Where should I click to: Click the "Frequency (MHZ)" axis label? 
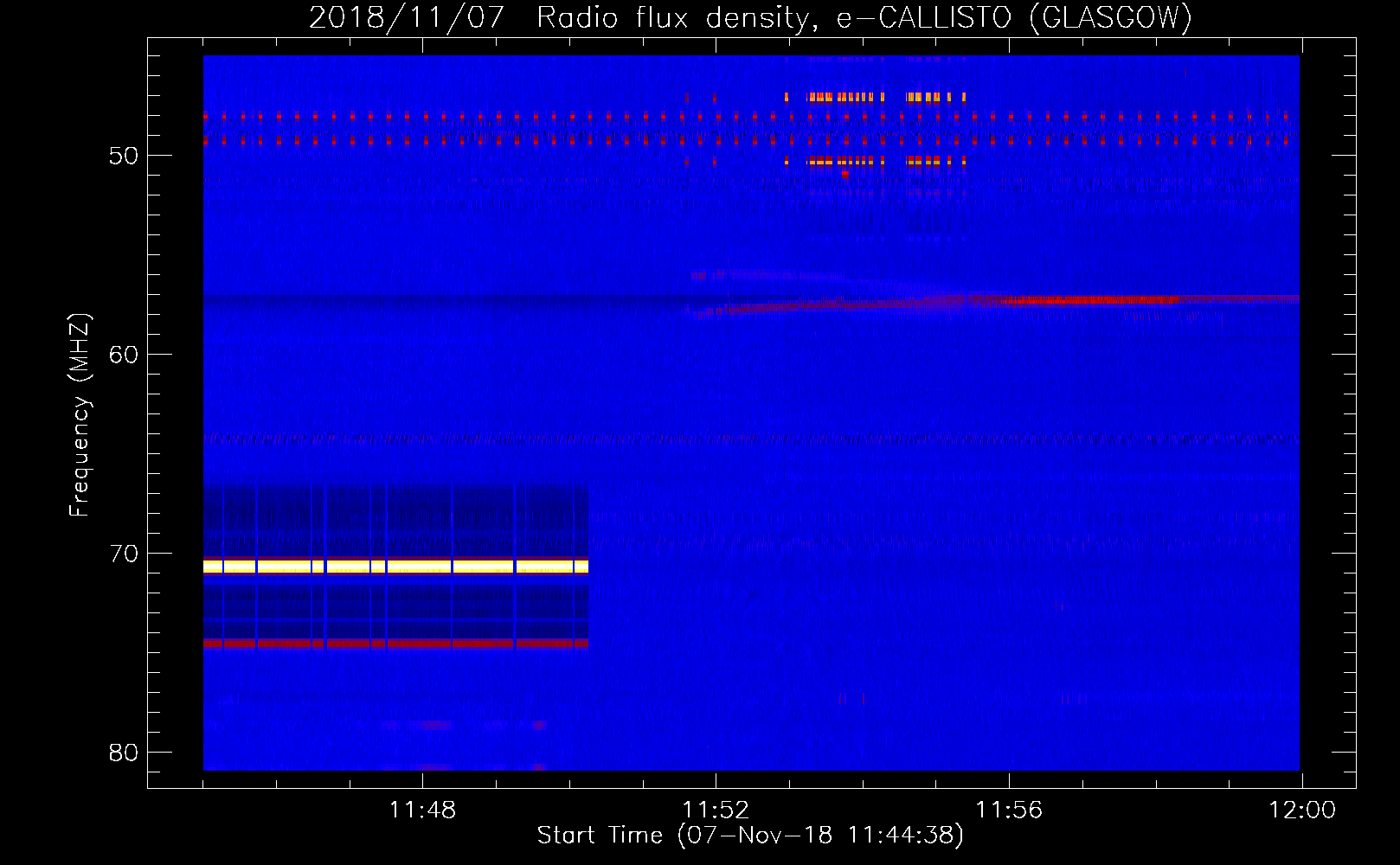click(x=80, y=415)
